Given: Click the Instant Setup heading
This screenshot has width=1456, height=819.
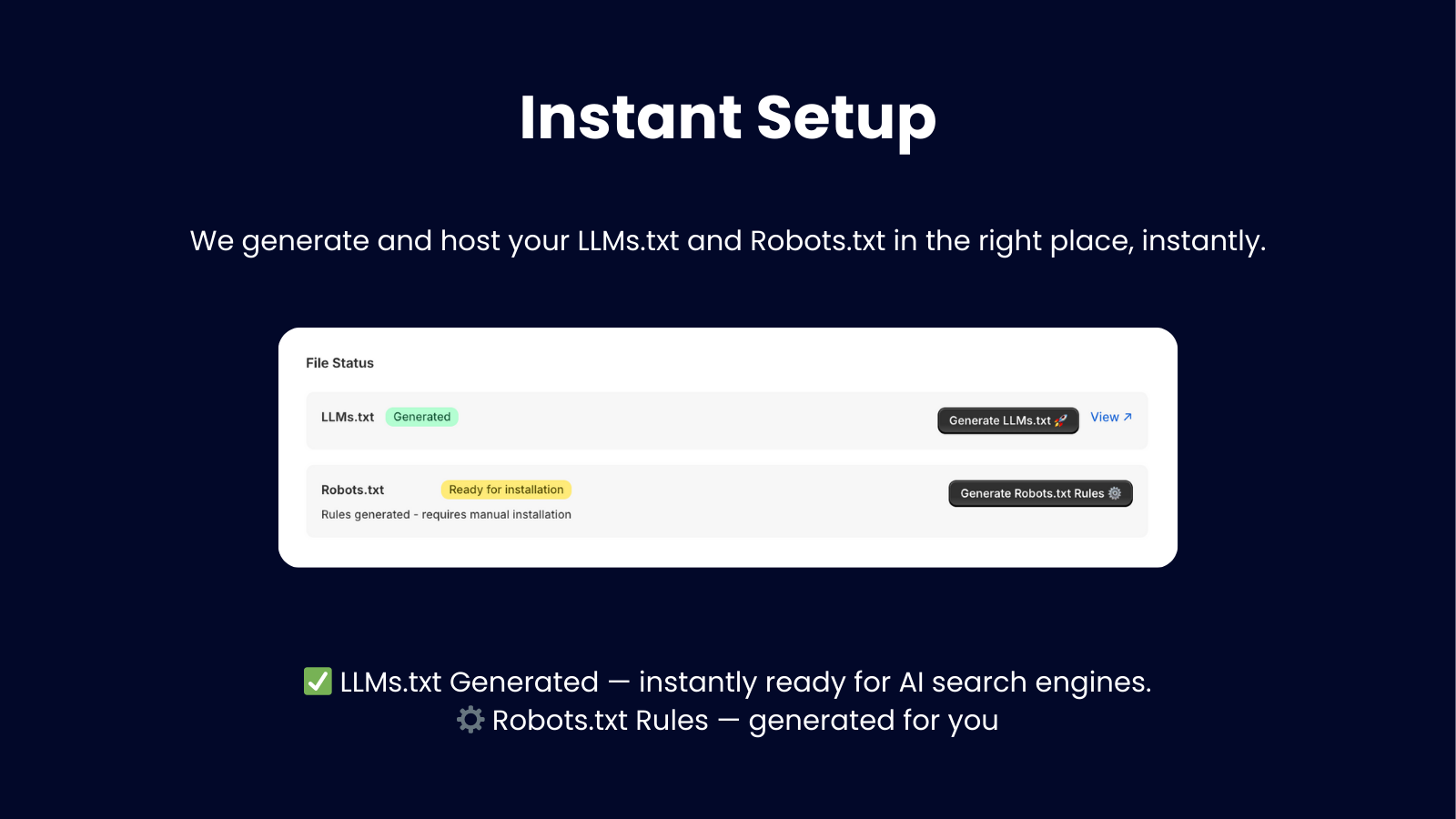Looking at the screenshot, I should [728, 118].
